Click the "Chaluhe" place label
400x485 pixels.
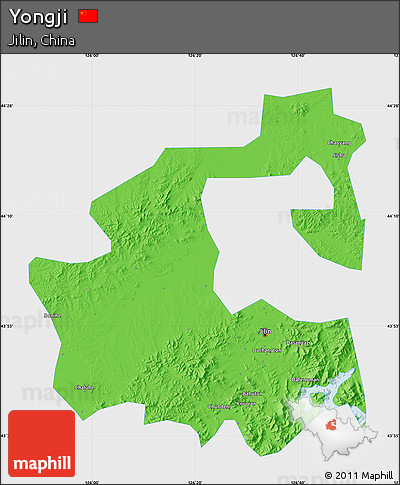click(84, 387)
